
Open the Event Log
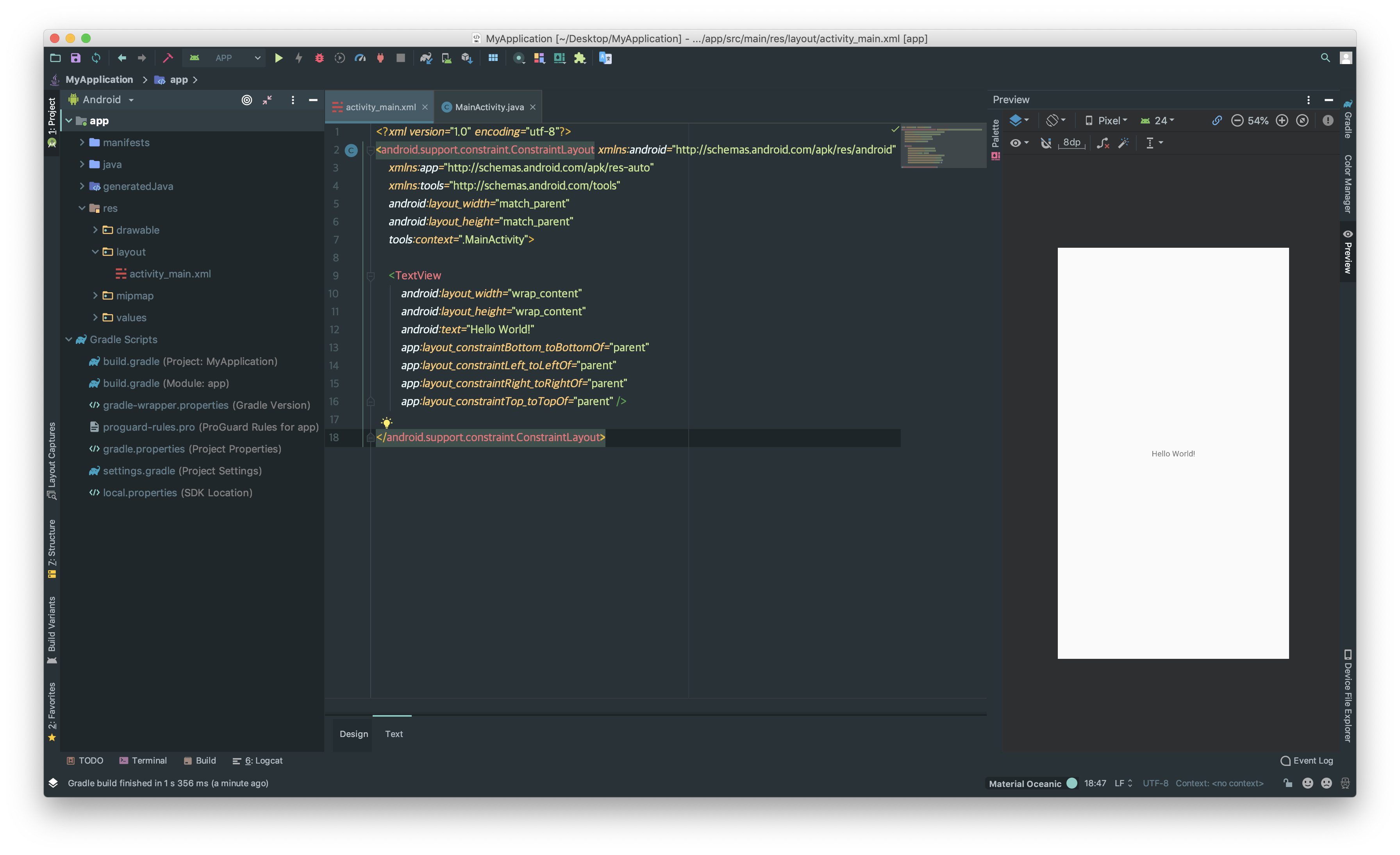1307,761
